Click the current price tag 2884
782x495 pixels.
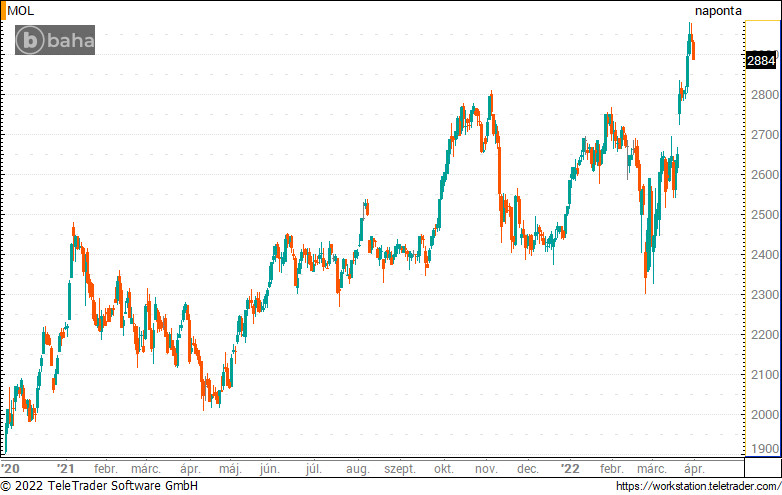click(761, 60)
